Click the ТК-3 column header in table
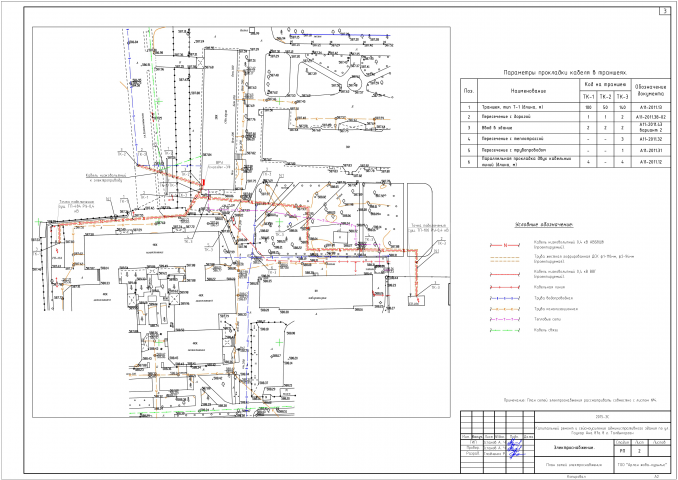 click(623, 97)
